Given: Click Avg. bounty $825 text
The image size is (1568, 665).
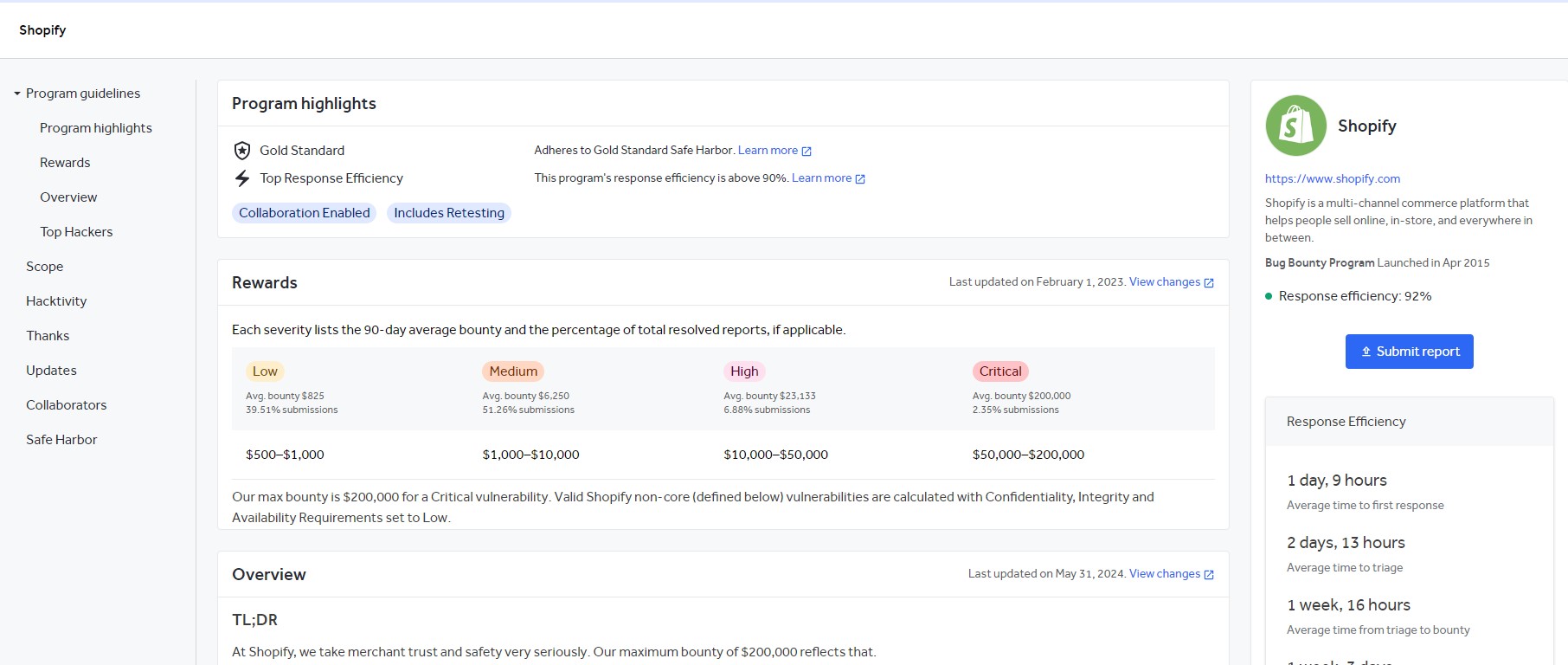Looking at the screenshot, I should (x=285, y=396).
